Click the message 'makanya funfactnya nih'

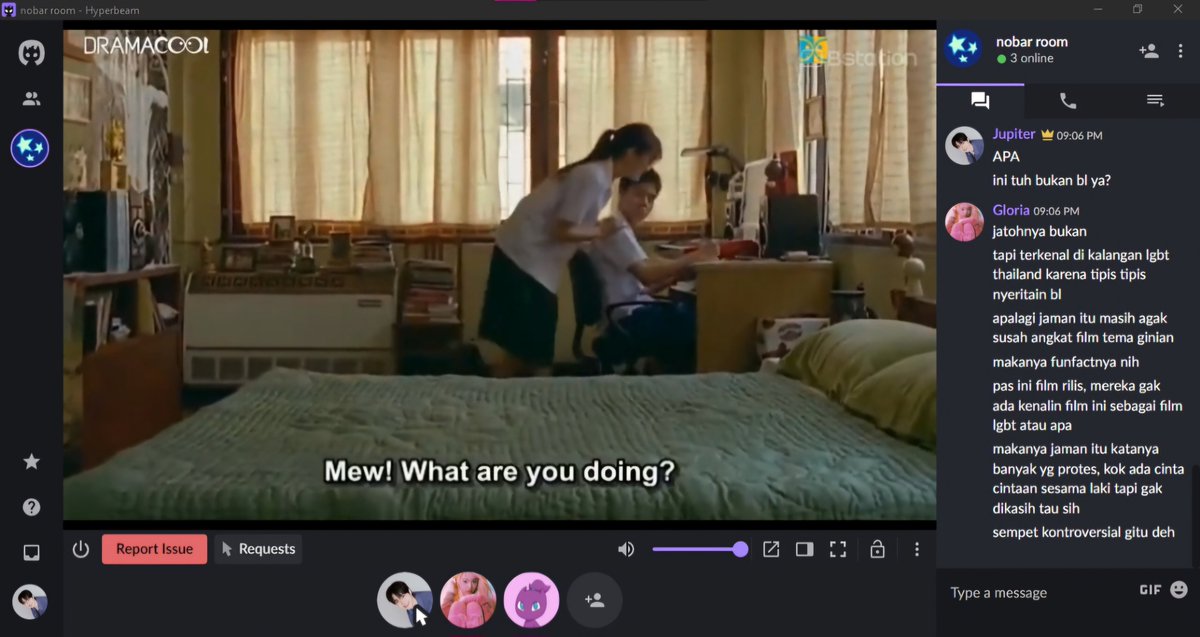(x=1065, y=362)
